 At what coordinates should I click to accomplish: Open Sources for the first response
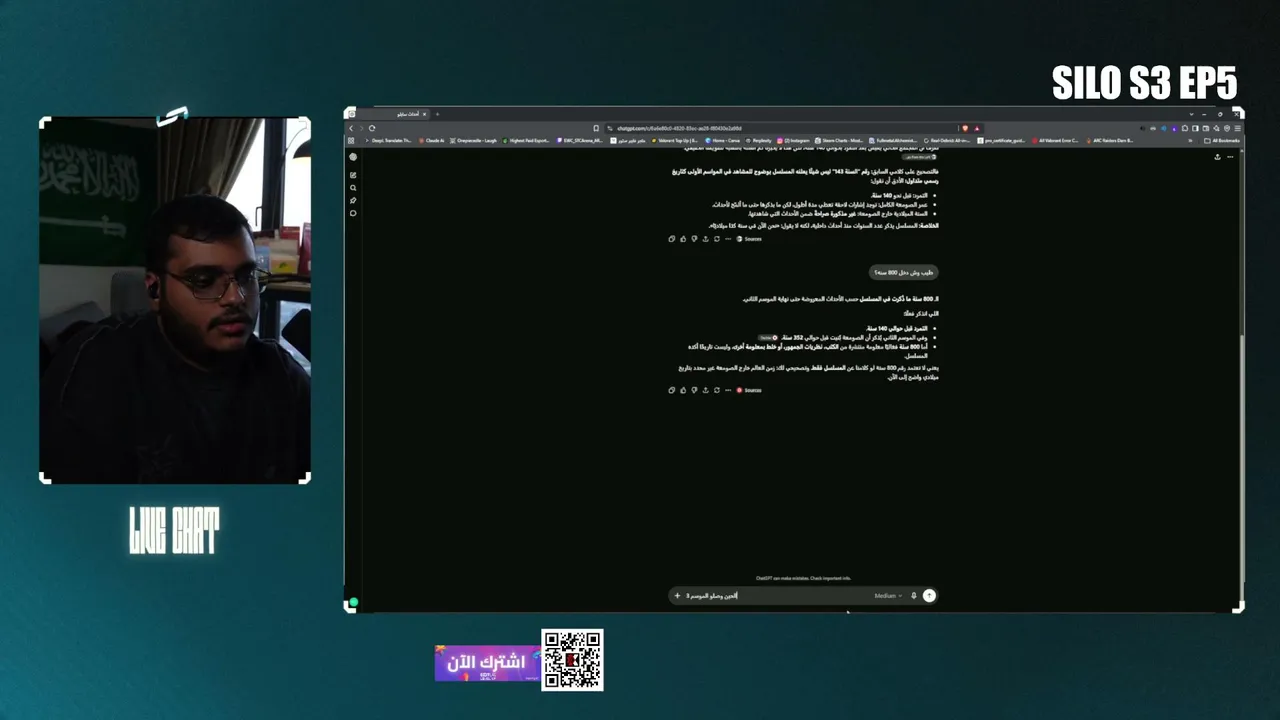coord(749,239)
